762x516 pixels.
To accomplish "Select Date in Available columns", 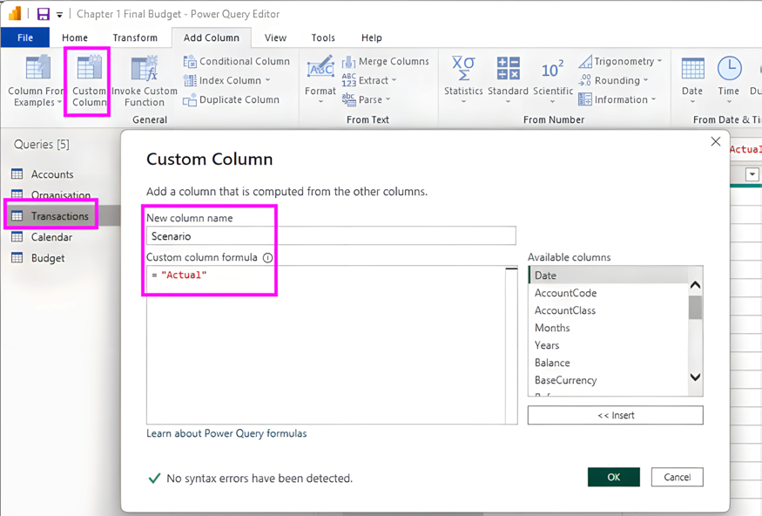I will 608,275.
